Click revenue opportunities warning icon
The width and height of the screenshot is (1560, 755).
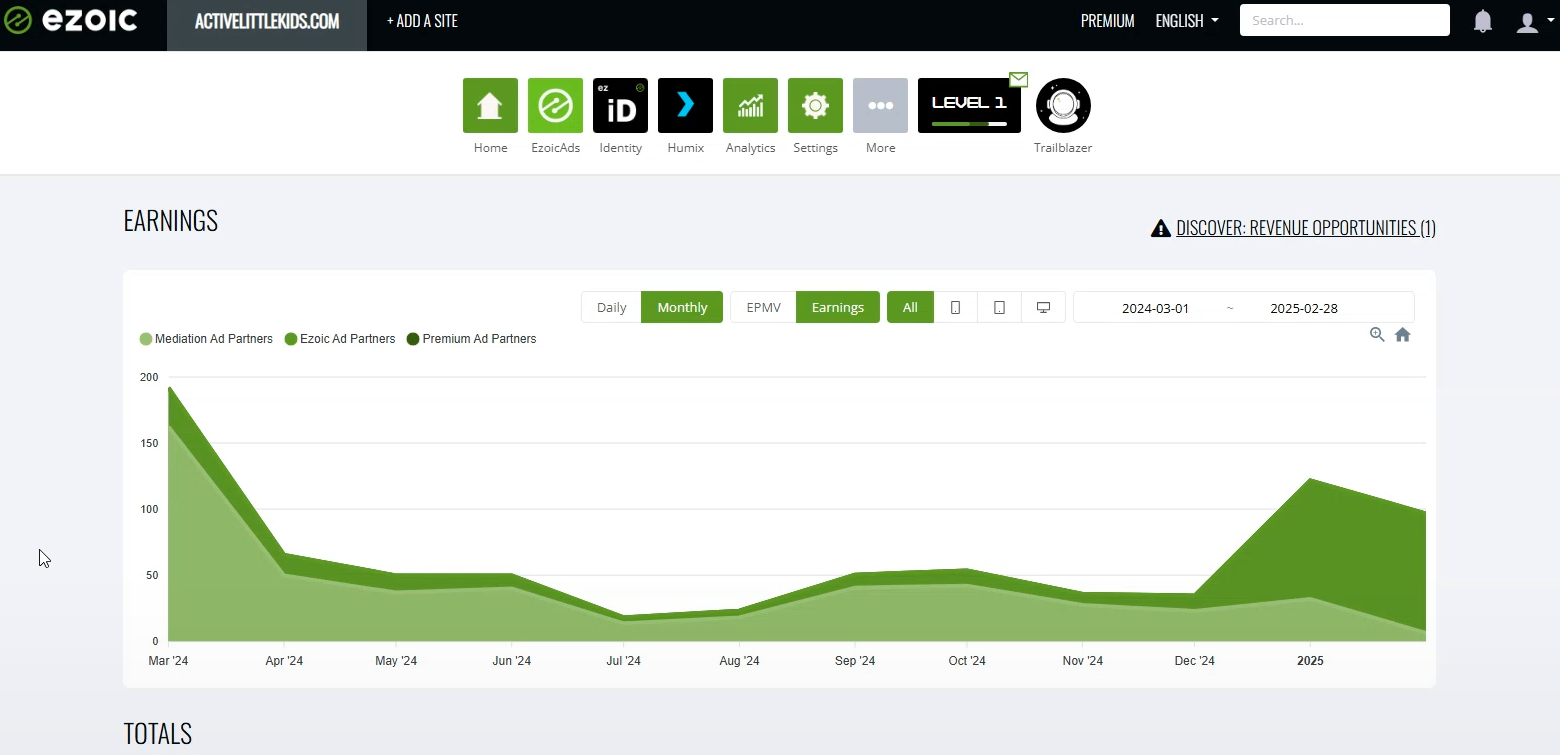click(x=1160, y=228)
